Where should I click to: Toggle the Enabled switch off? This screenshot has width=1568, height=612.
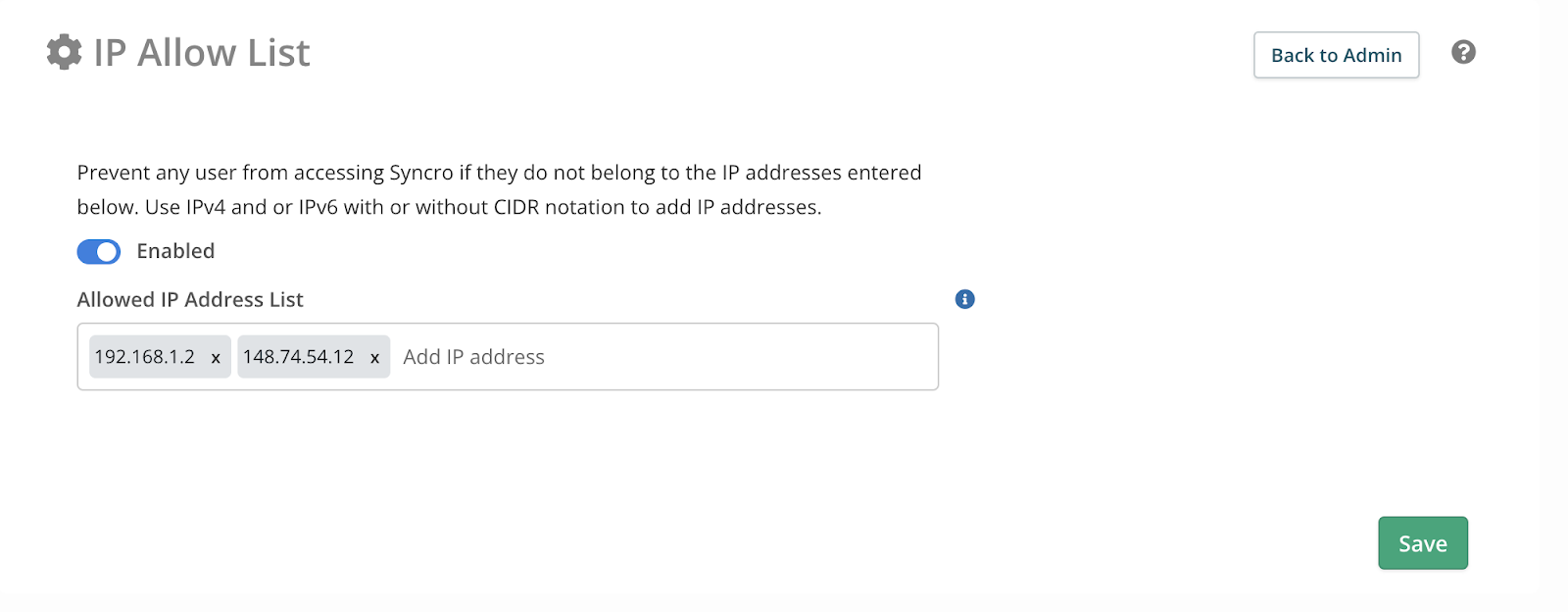99,252
